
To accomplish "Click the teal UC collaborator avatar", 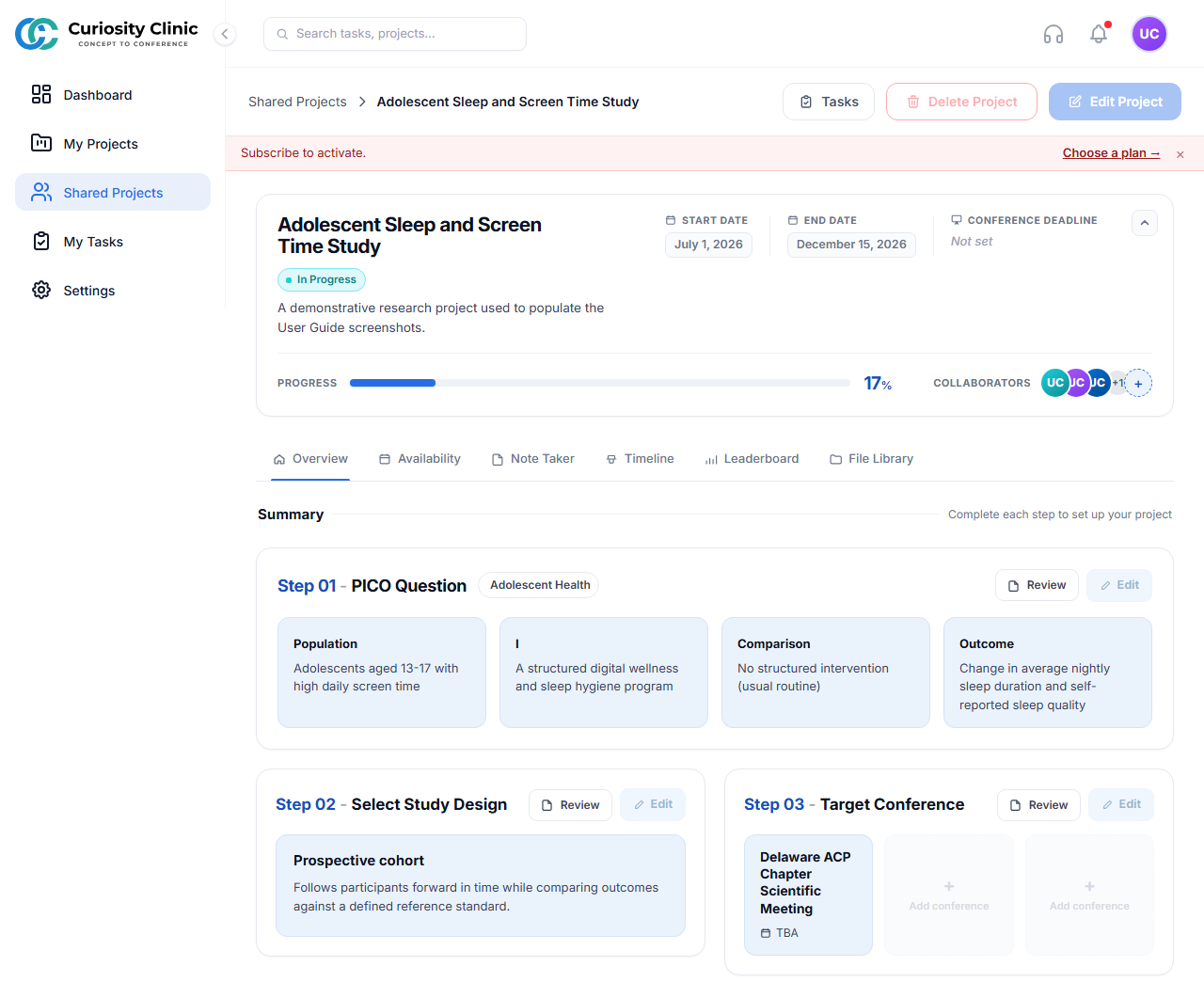I will coord(1055,383).
